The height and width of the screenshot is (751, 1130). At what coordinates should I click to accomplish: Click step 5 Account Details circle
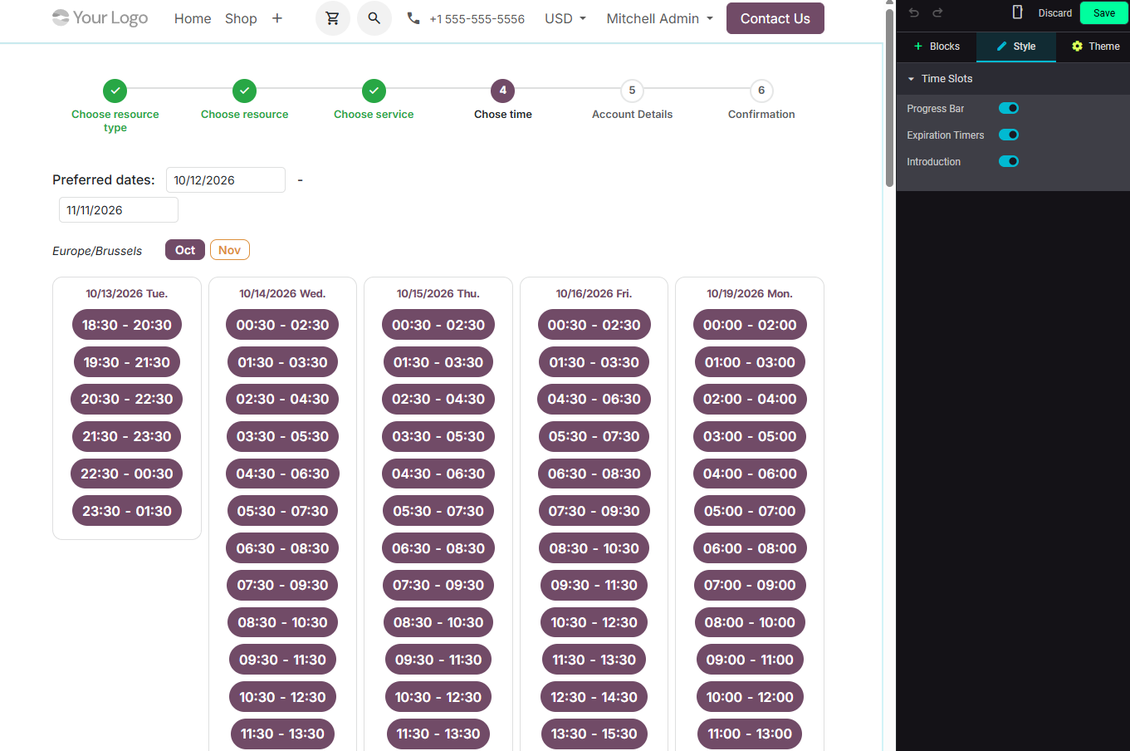tap(632, 91)
